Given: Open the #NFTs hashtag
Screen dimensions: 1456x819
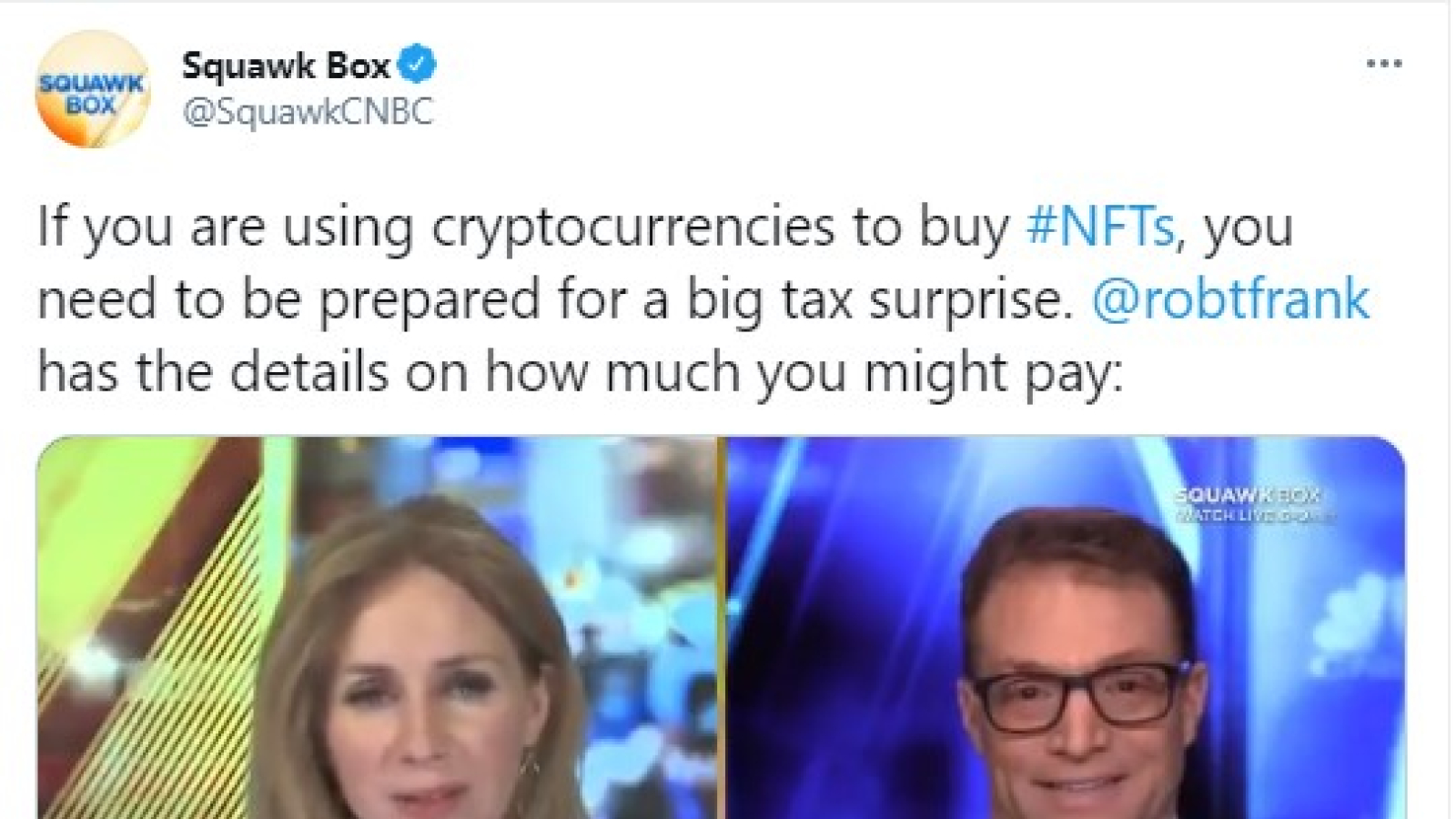Looking at the screenshot, I should (x=1100, y=226).
